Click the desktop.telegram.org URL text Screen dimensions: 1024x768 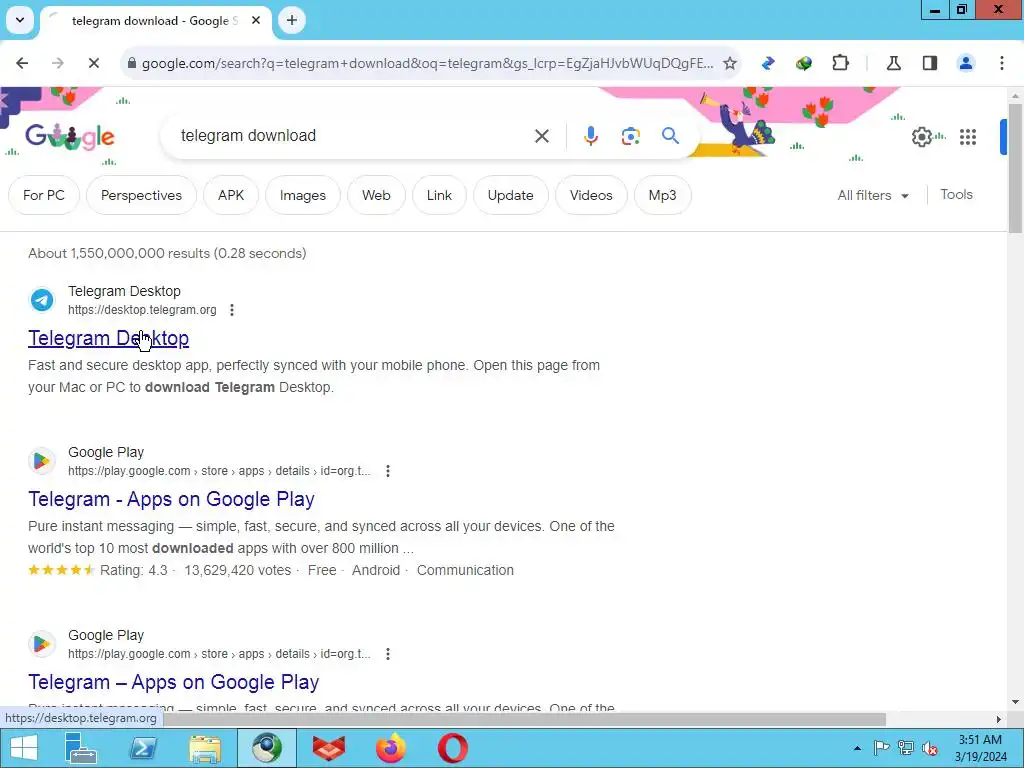coord(142,310)
